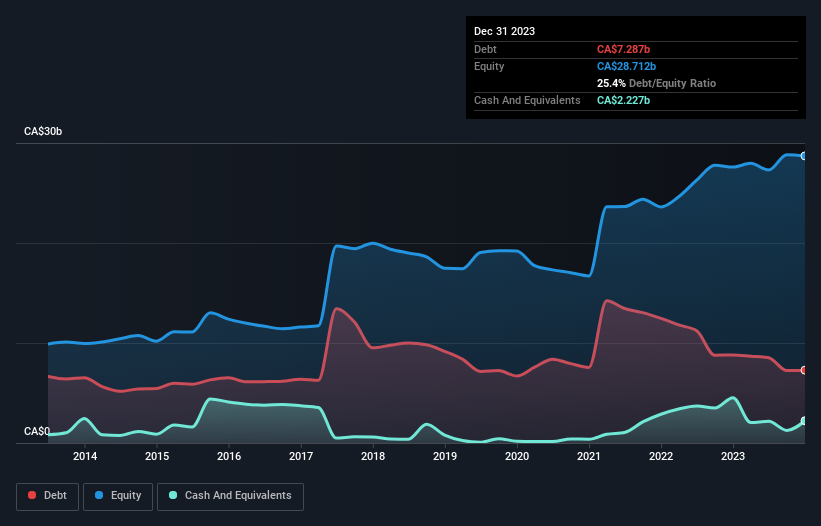Screen dimensions: 821x526
Task: Click the tooltip Equity row label
Action: pos(489,66)
